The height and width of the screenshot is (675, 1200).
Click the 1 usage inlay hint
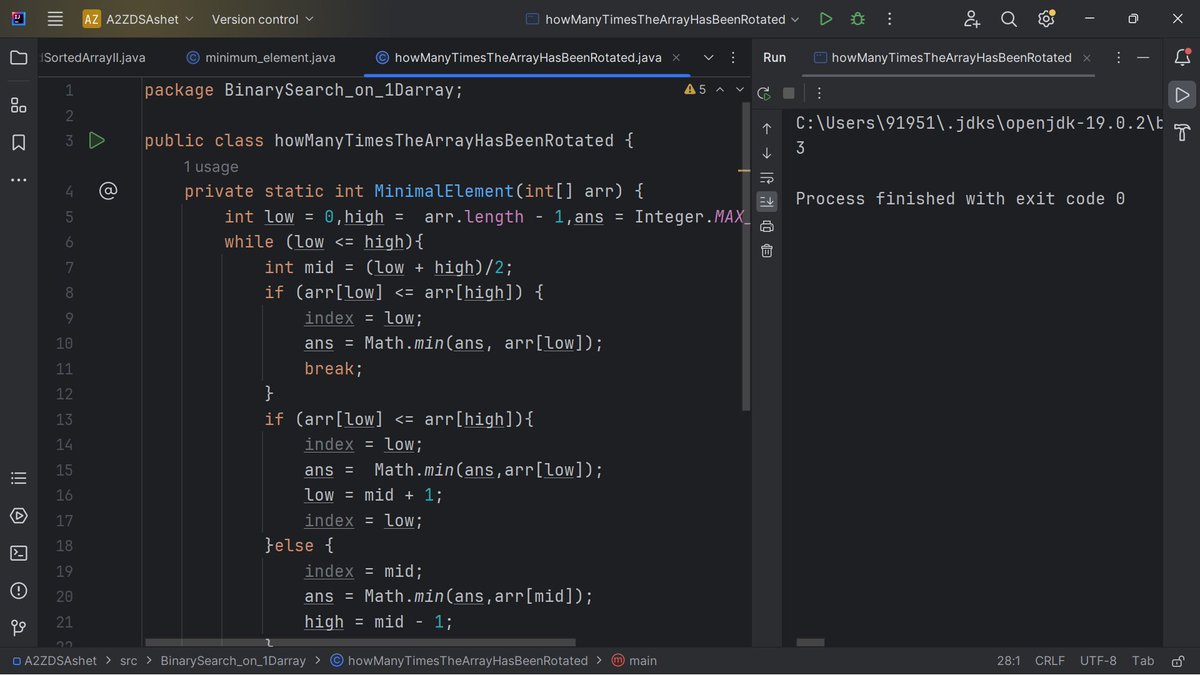pyautogui.click(x=211, y=167)
